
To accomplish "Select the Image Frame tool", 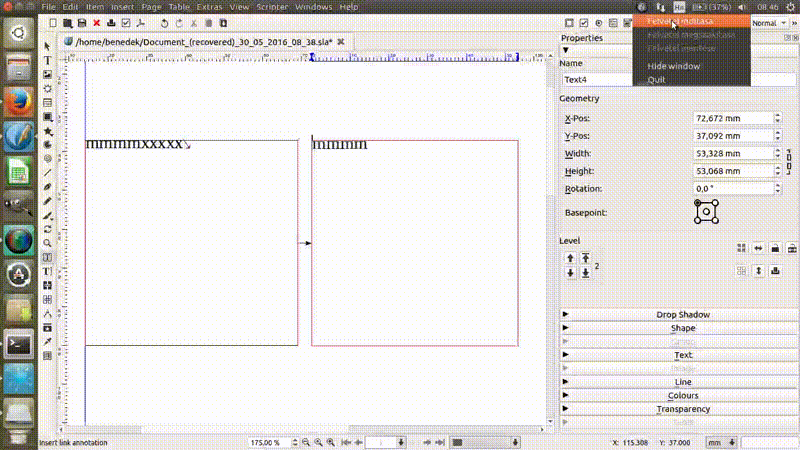I will tap(47, 74).
